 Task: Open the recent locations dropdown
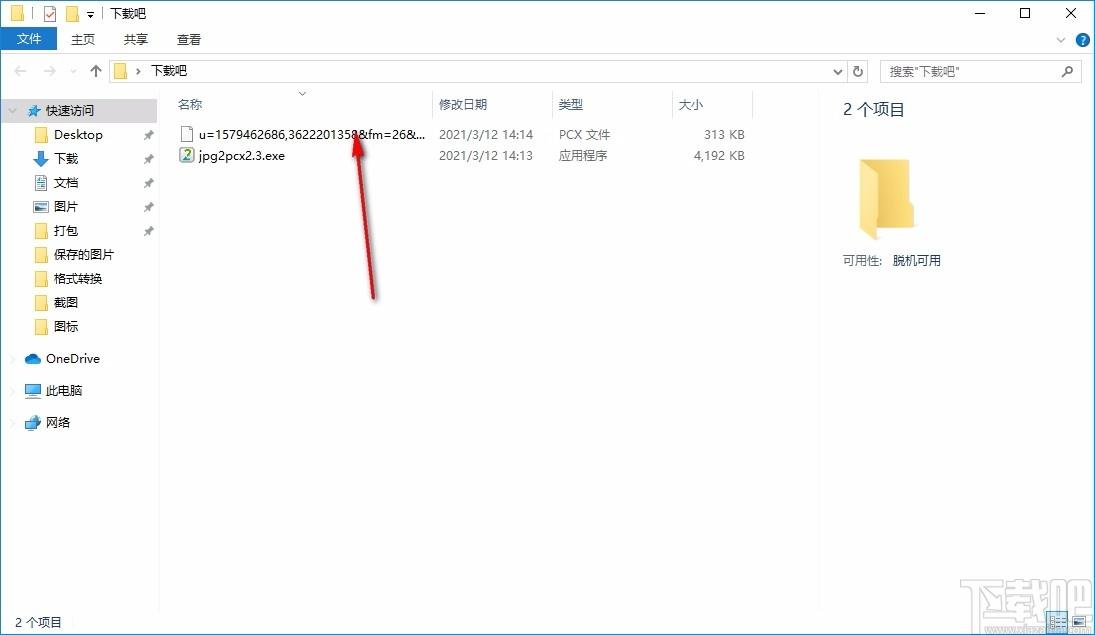coord(73,71)
